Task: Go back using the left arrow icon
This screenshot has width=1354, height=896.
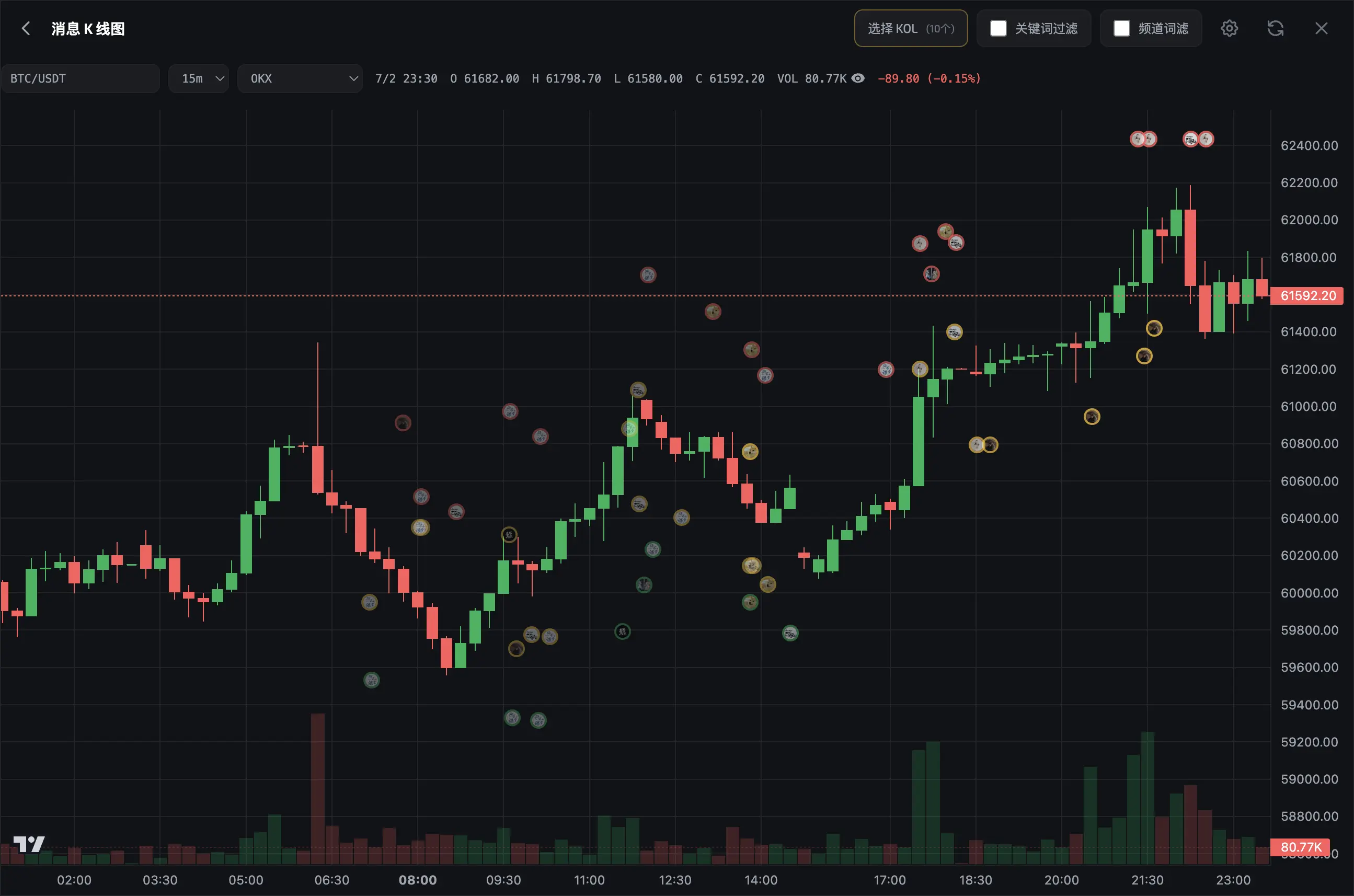Action: pos(26,28)
